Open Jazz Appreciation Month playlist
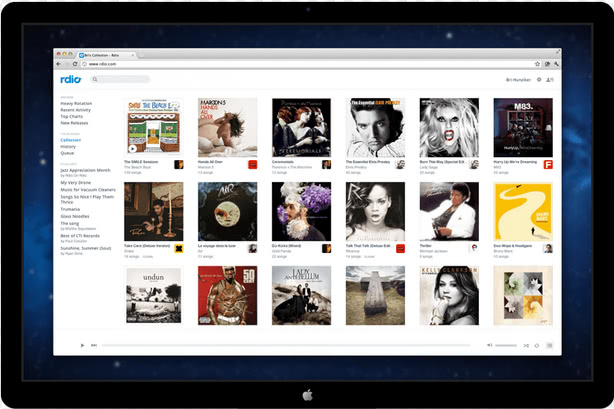The image size is (614, 409). tap(85, 170)
